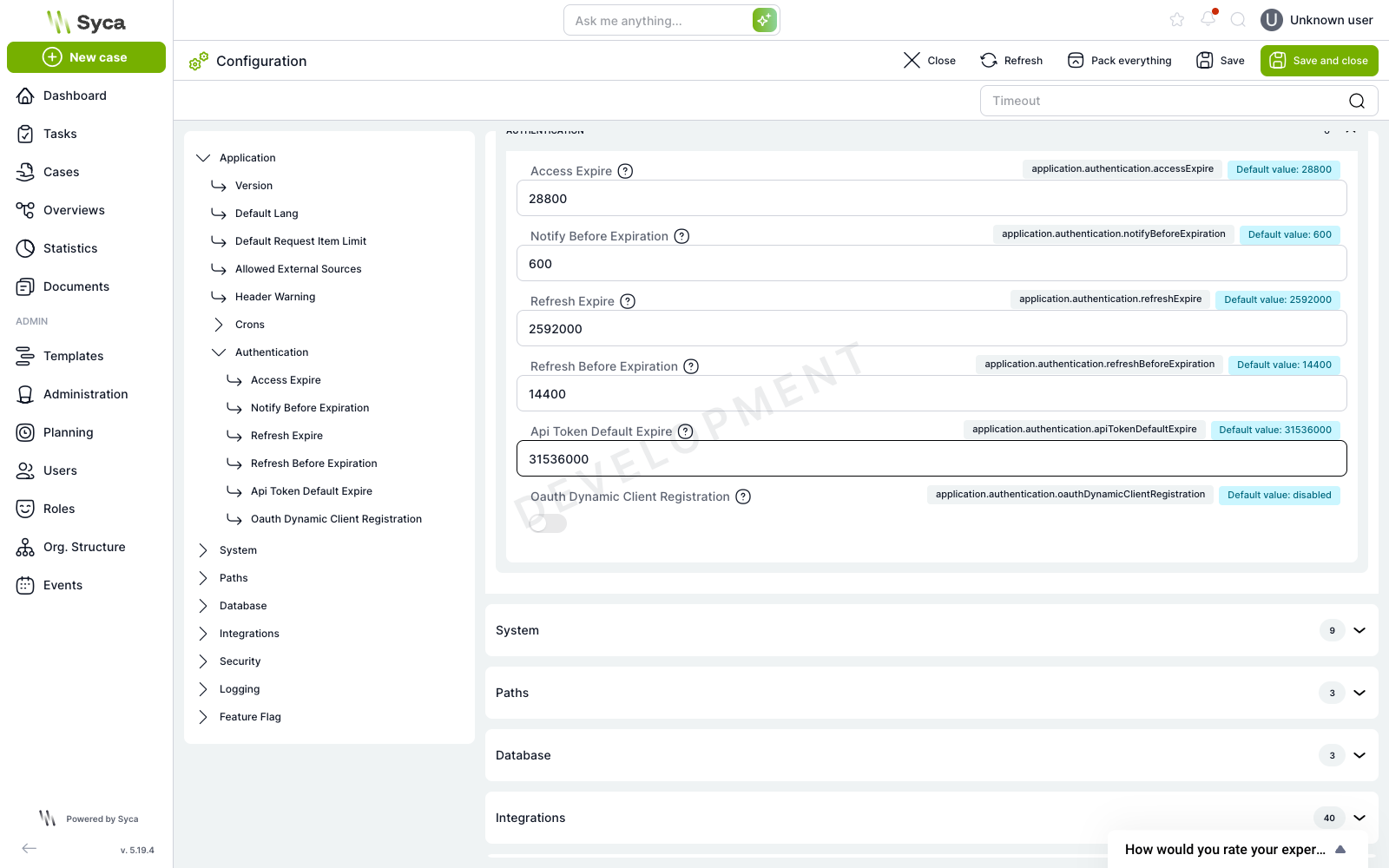The image size is (1389, 868).
Task: Click the Save and close button
Action: pyautogui.click(x=1319, y=61)
